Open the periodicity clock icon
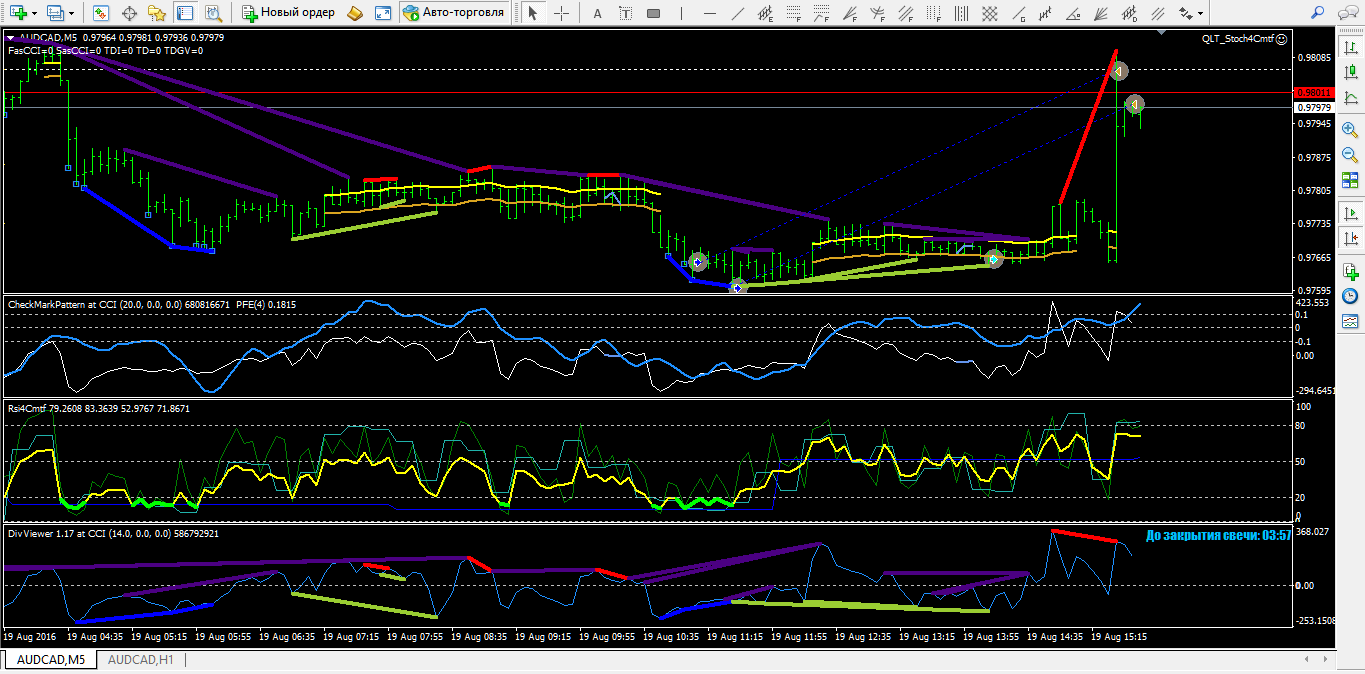Viewport: 1365px width, 674px height. 1350,296
